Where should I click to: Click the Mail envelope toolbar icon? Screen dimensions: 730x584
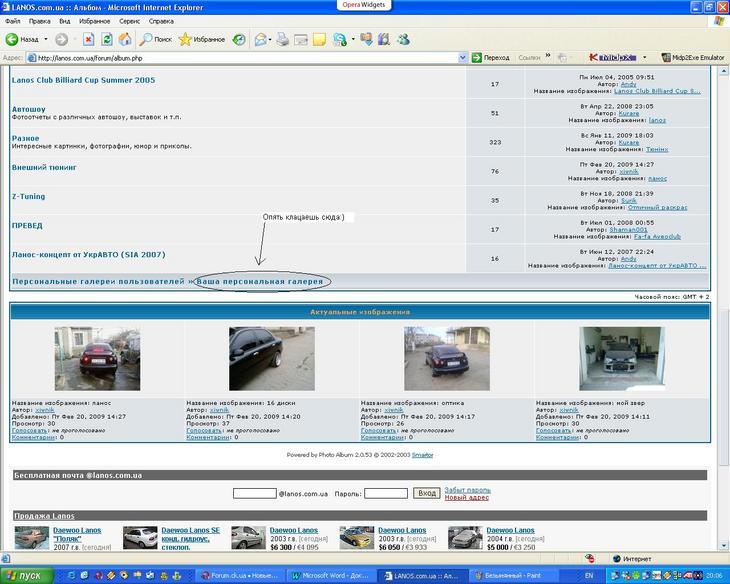pos(259,39)
